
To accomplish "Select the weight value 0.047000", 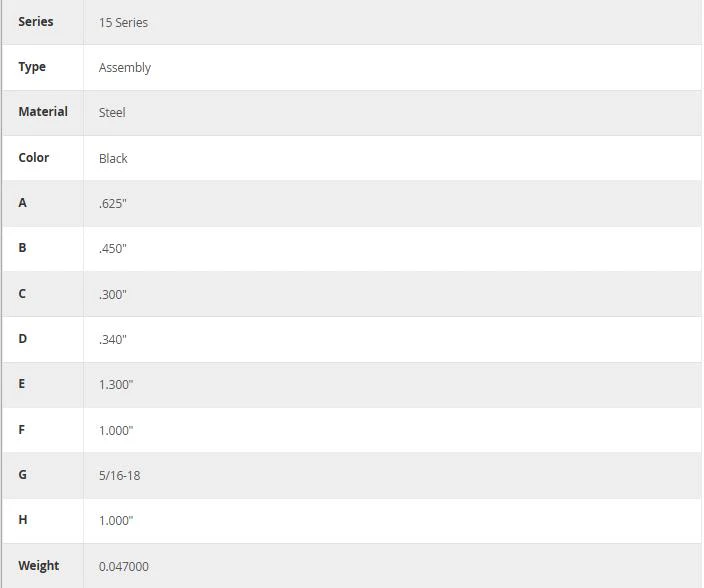I will coord(123,566).
